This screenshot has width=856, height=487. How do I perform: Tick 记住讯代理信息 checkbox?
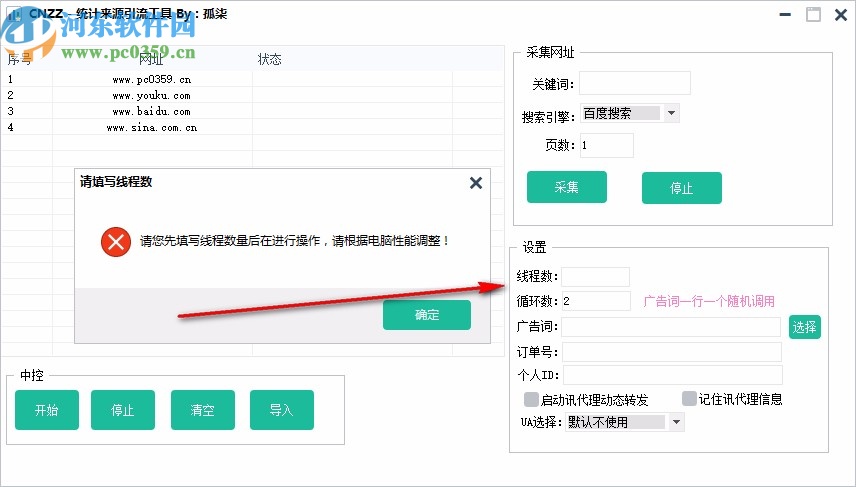tap(689, 399)
